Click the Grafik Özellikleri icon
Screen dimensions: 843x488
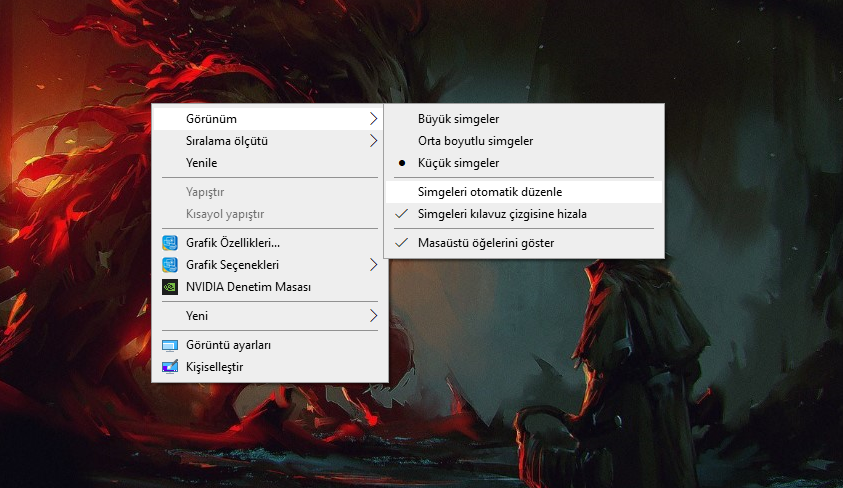170,243
